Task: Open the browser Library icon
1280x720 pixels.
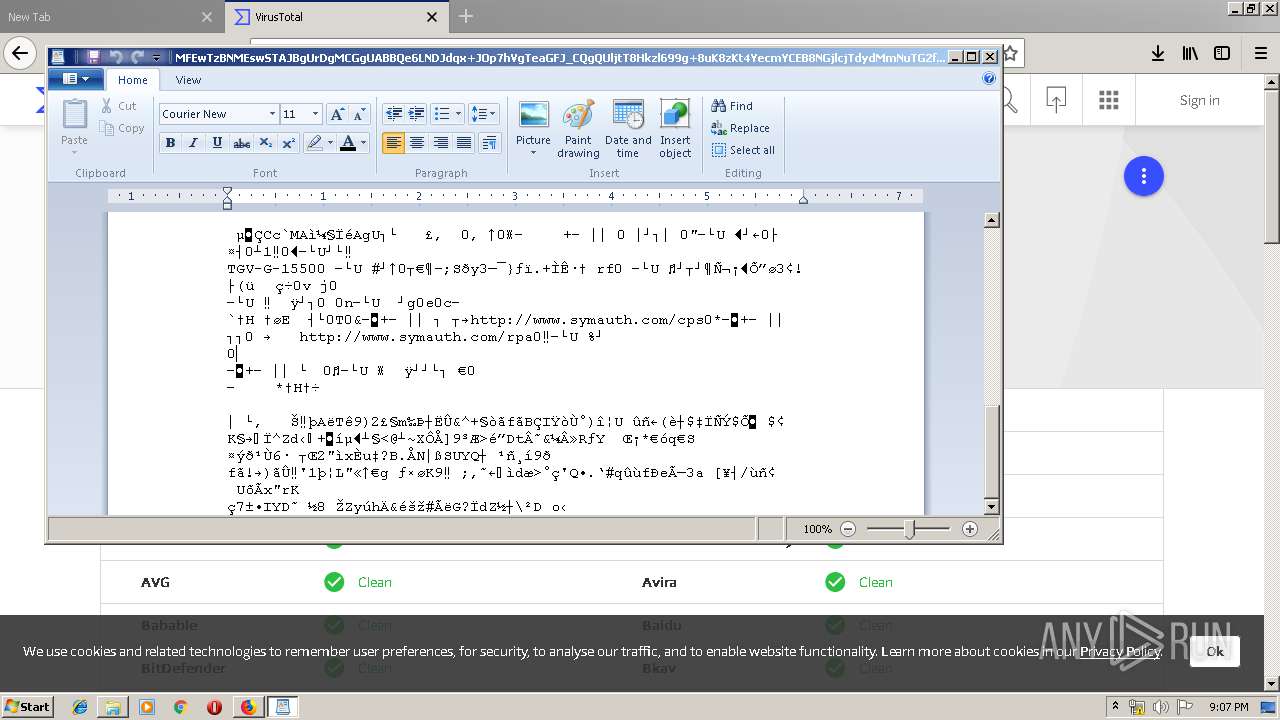Action: (x=1190, y=53)
